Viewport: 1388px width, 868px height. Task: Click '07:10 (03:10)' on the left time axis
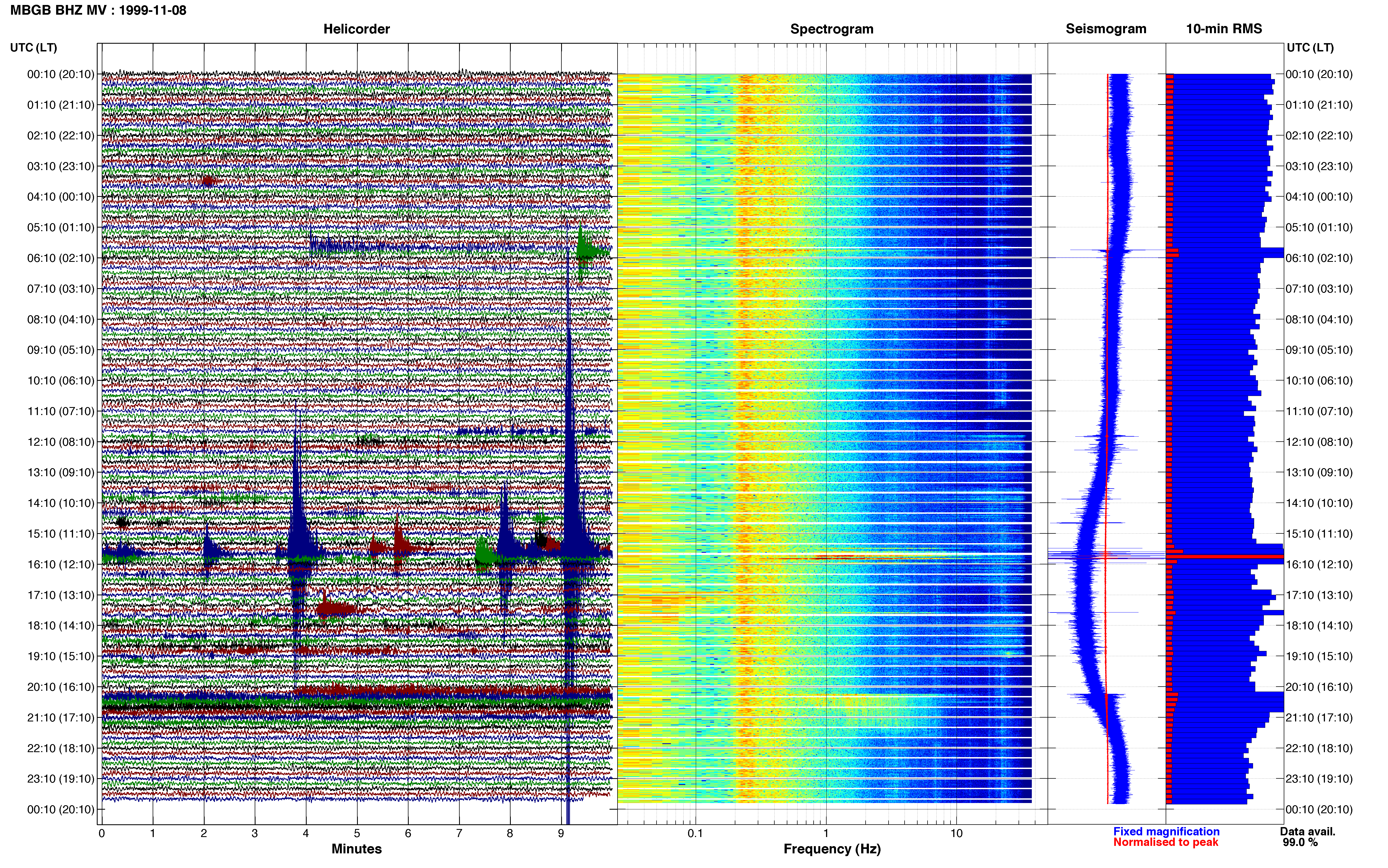click(61, 289)
